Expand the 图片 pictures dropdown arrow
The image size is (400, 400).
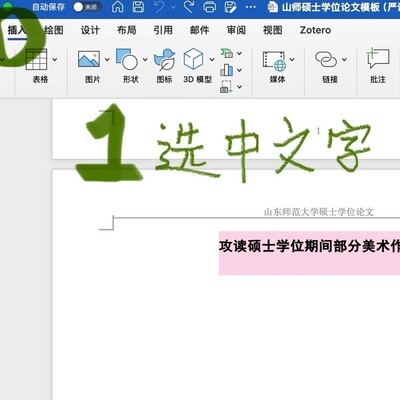tap(107, 60)
